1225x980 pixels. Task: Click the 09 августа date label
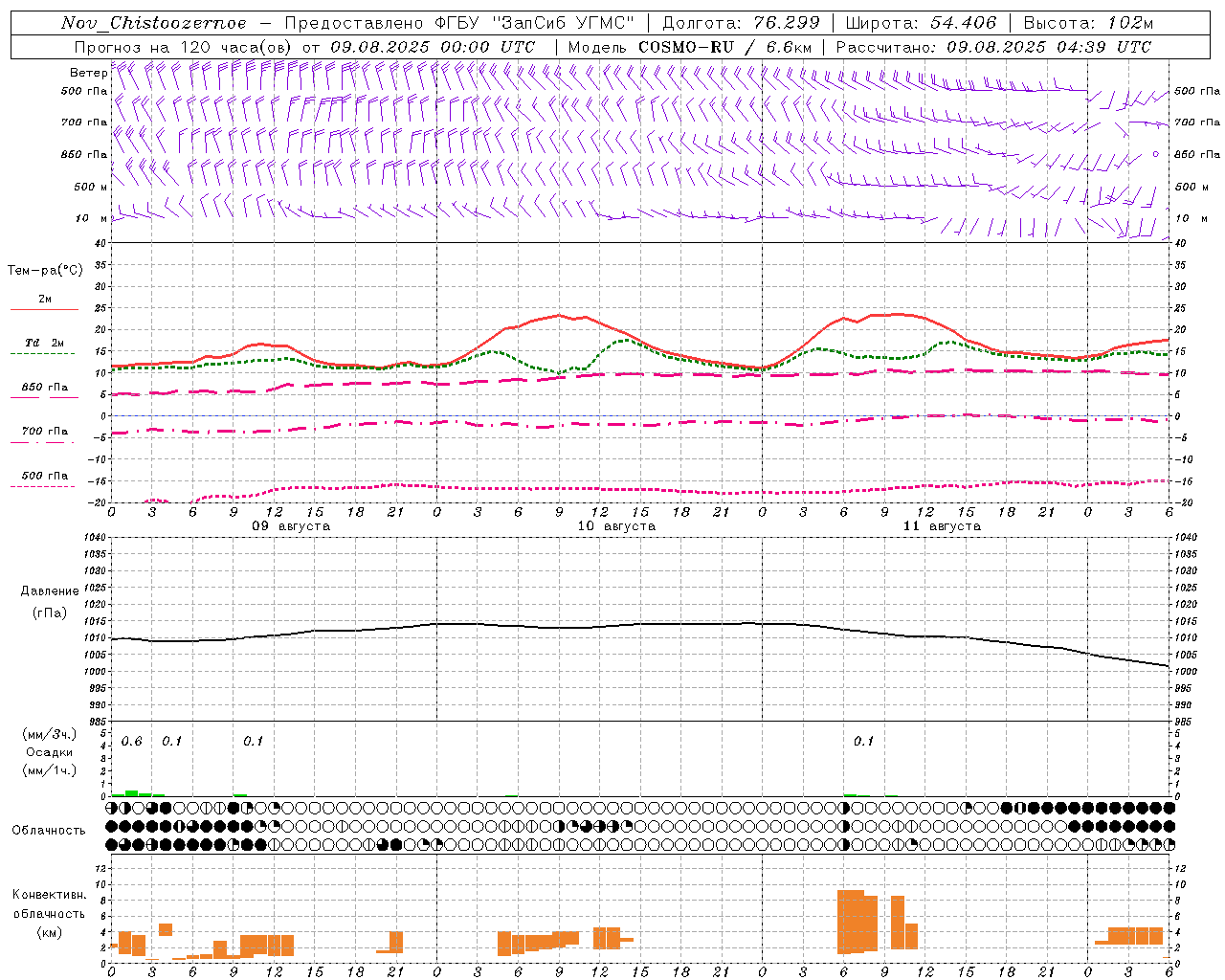[x=290, y=526]
